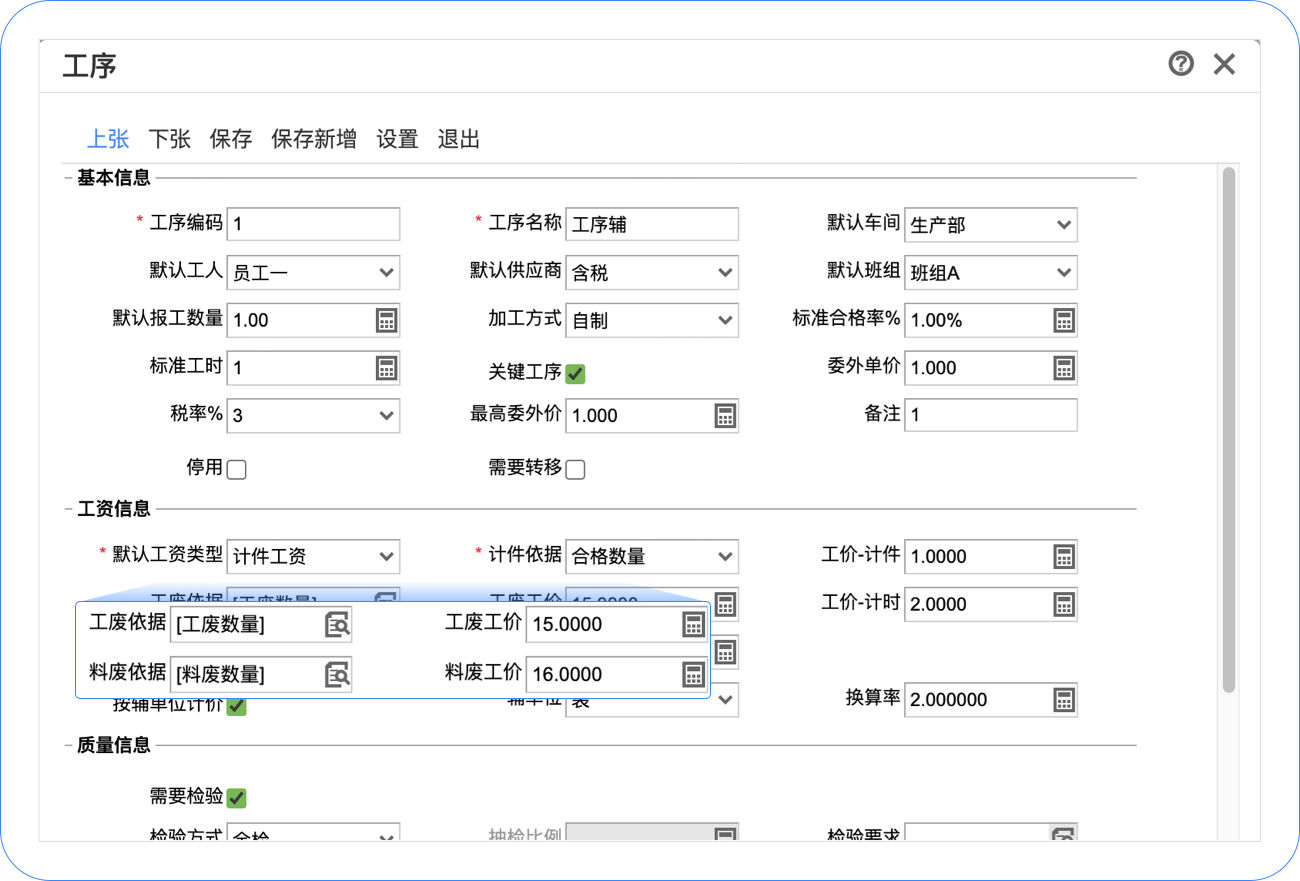
Task: Click inside the 备注 input field
Action: [x=990, y=415]
